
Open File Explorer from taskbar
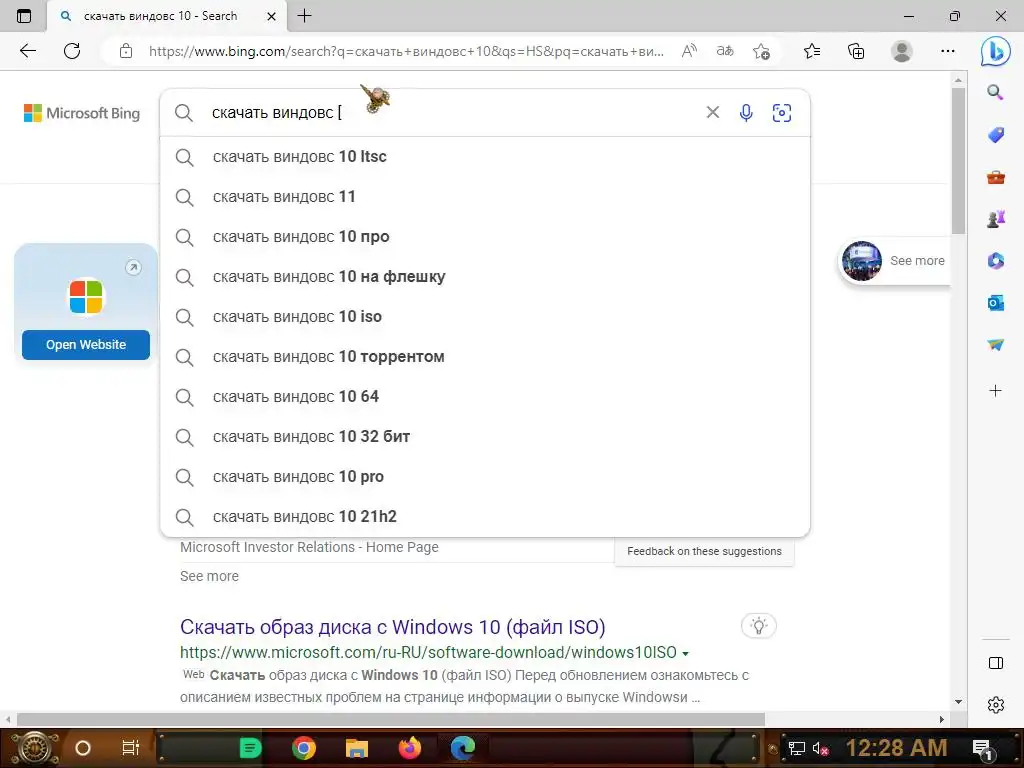click(x=357, y=748)
